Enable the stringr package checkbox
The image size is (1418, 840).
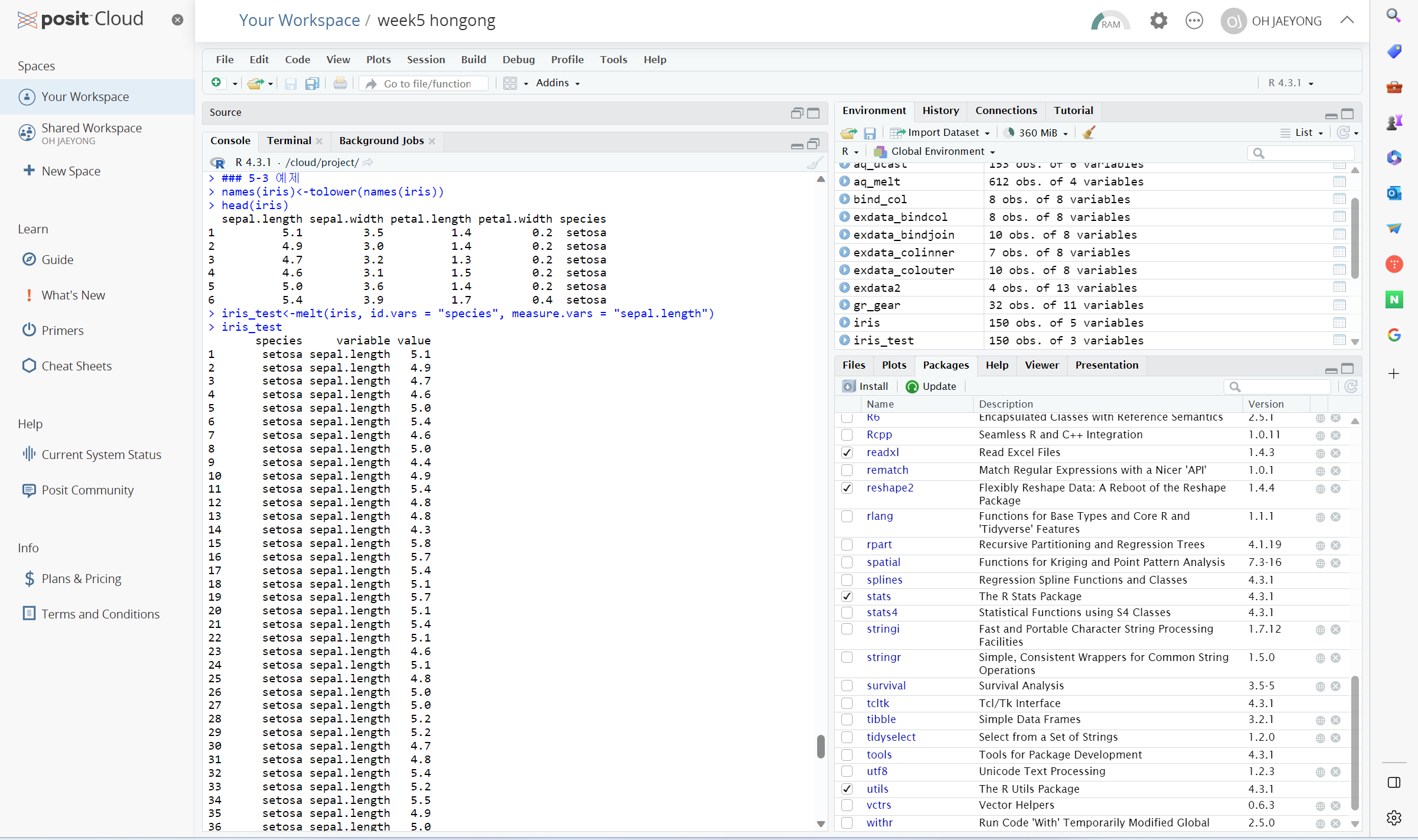coord(847,658)
